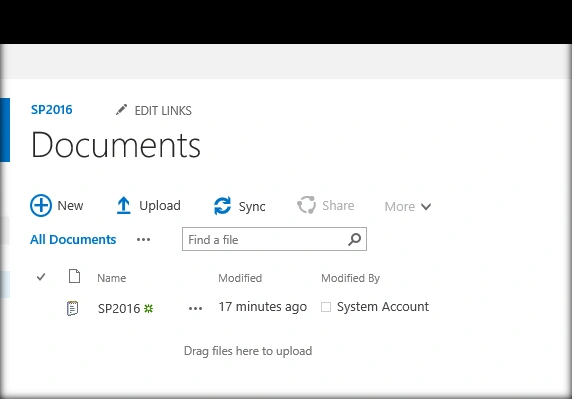Open the ellipsis menu for SP2016 document
Image resolution: width=572 pixels, height=399 pixels.
coord(196,309)
